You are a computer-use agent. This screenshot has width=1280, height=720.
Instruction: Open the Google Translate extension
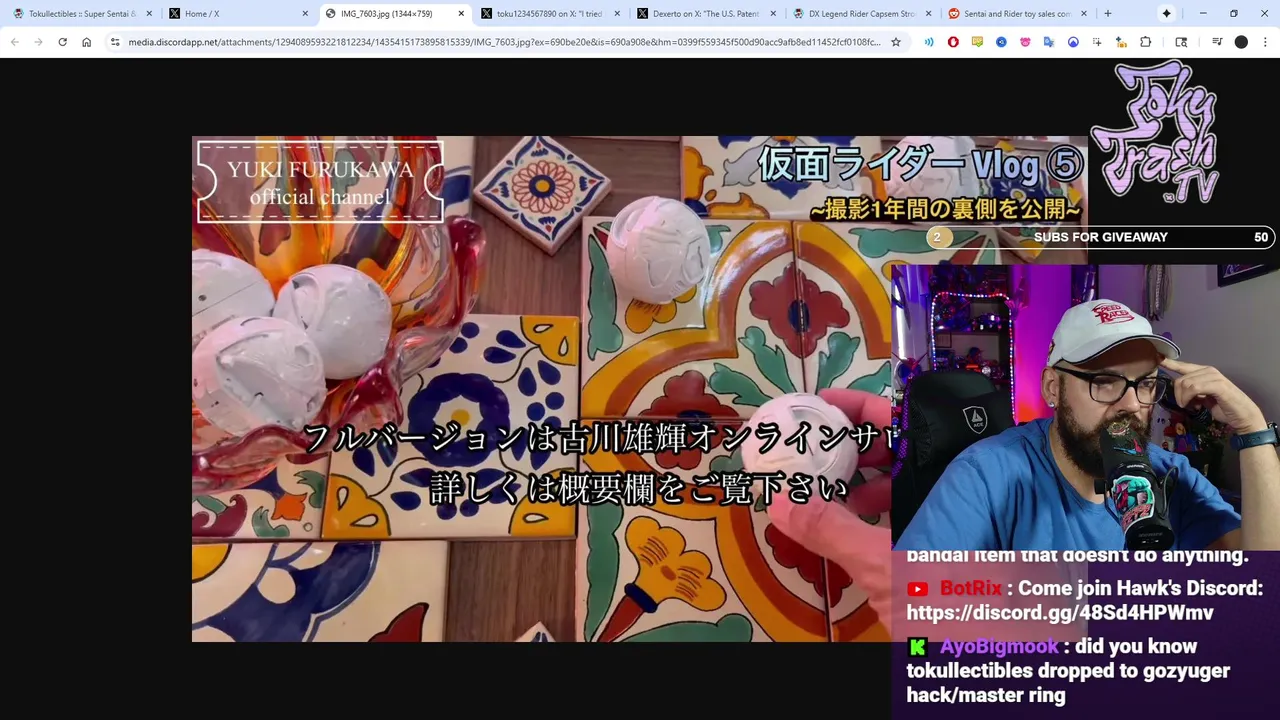[1049, 42]
